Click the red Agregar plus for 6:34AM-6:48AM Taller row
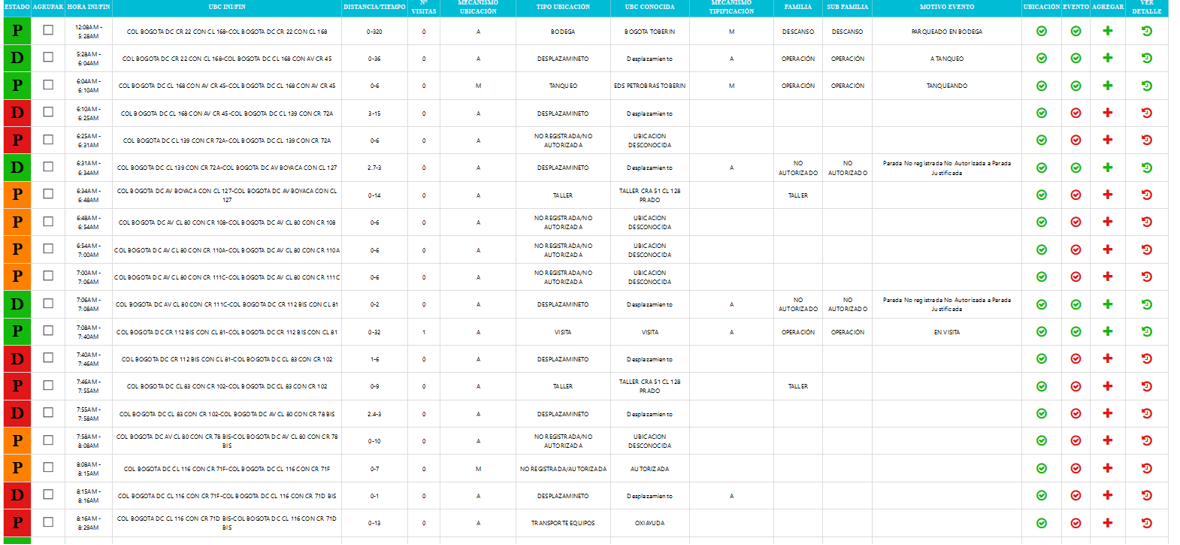 click(1108, 195)
